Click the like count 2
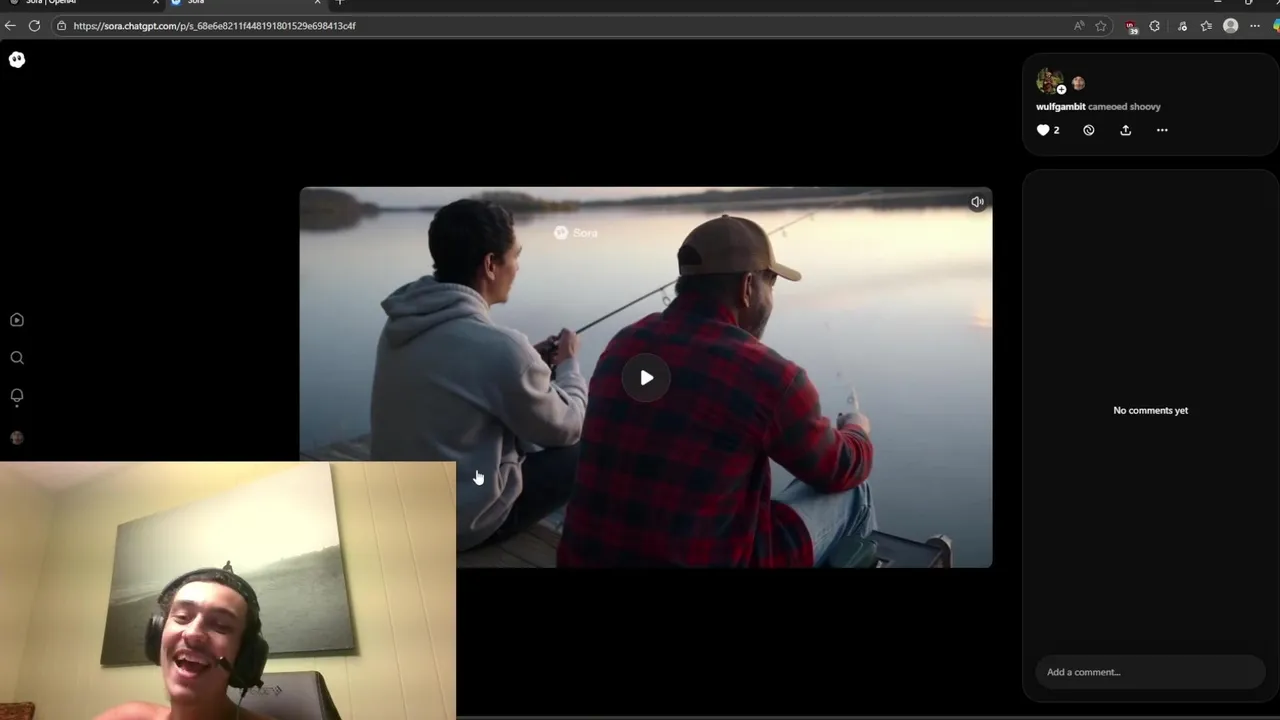The image size is (1280, 720). point(1056,130)
